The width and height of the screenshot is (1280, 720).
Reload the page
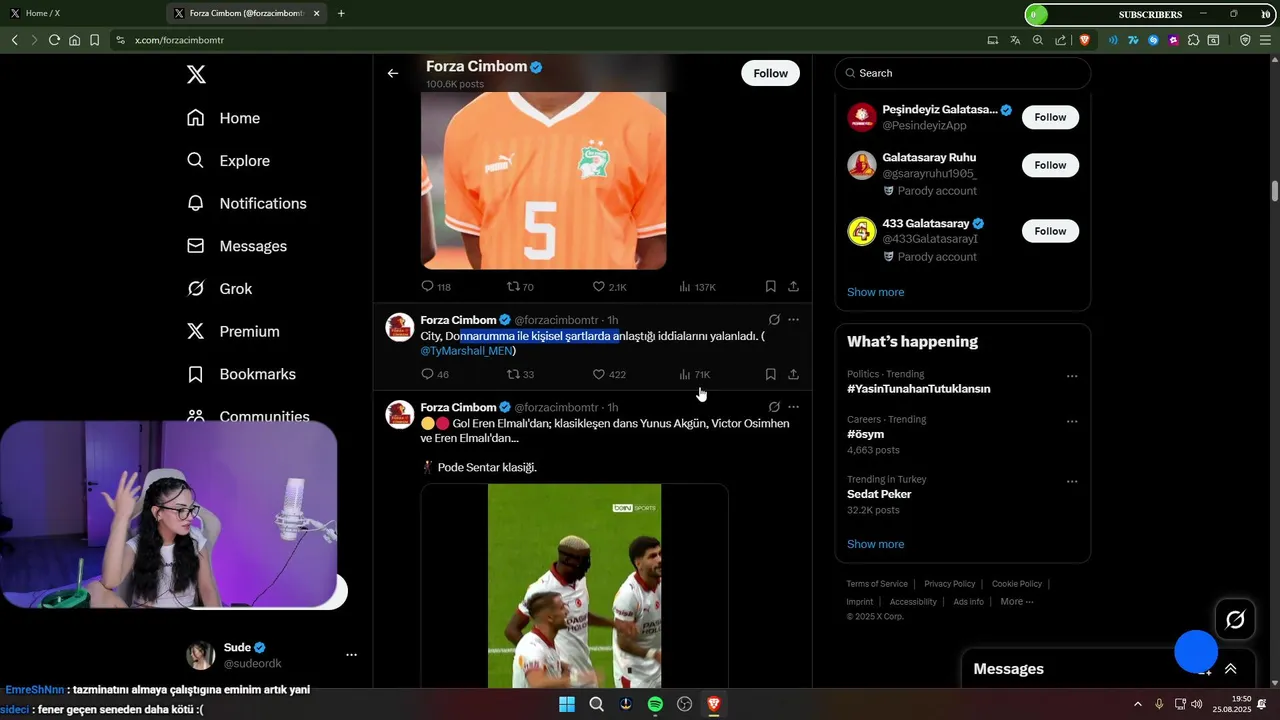[54, 40]
